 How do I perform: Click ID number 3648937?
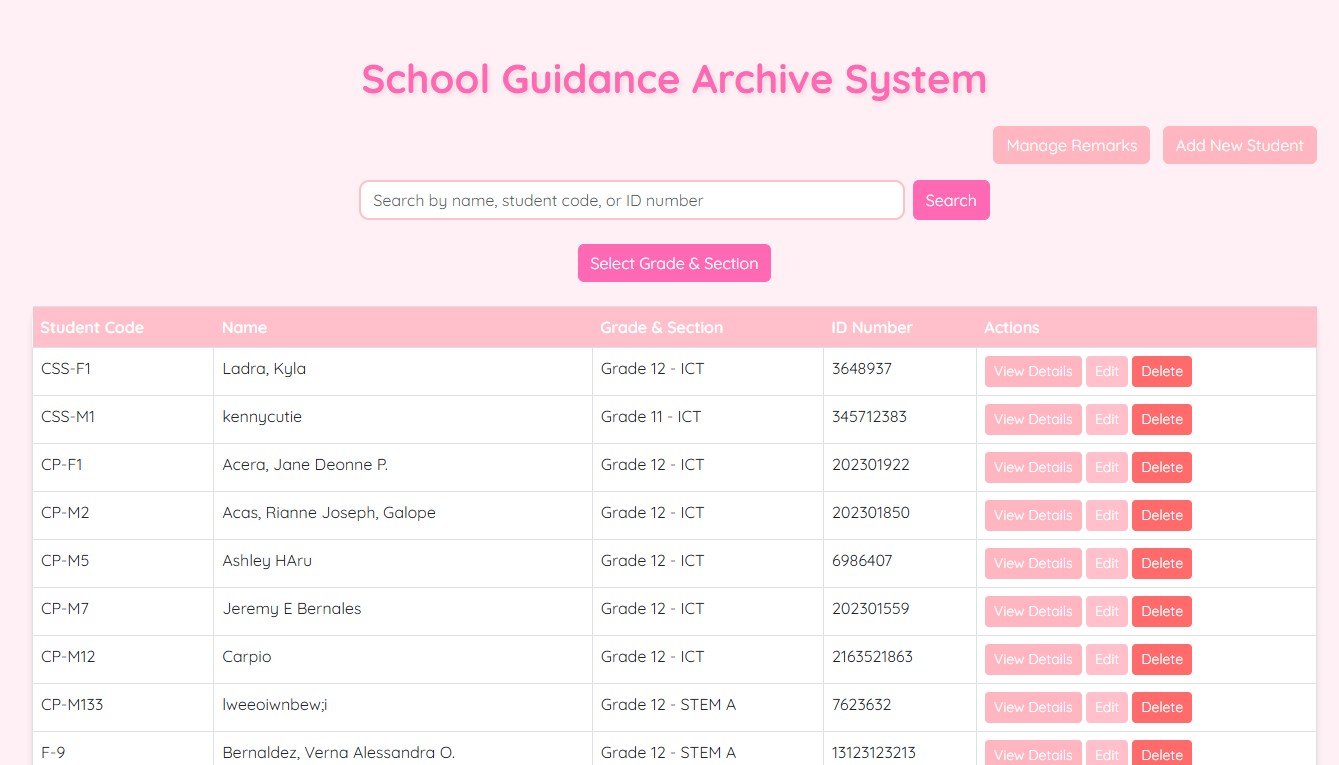pyautogui.click(x=862, y=368)
